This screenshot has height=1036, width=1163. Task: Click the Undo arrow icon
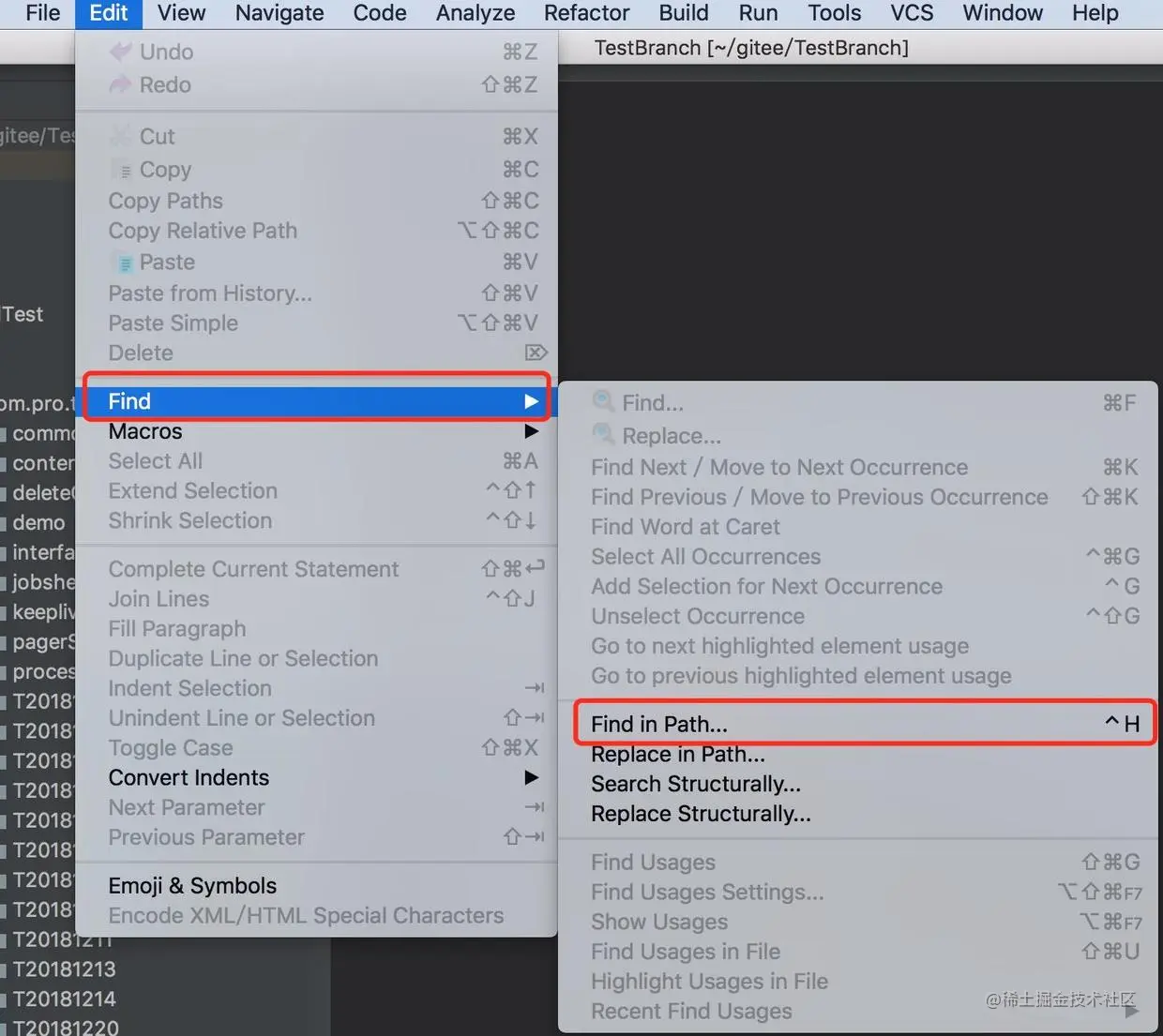tap(120, 52)
